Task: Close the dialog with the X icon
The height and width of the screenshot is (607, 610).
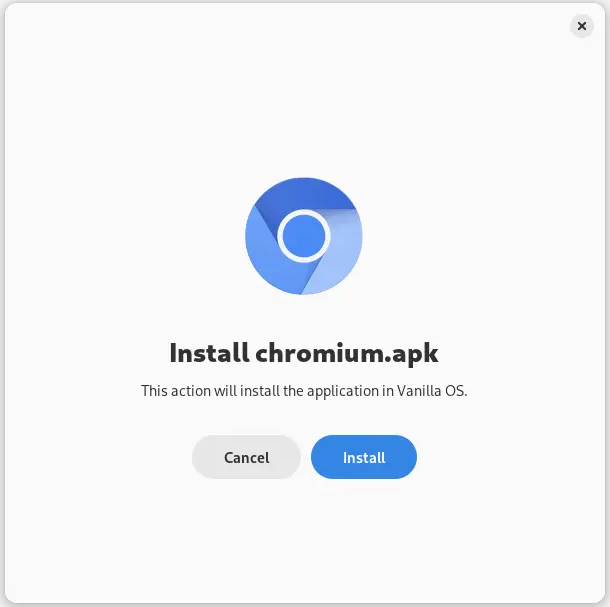Action: coord(582,26)
